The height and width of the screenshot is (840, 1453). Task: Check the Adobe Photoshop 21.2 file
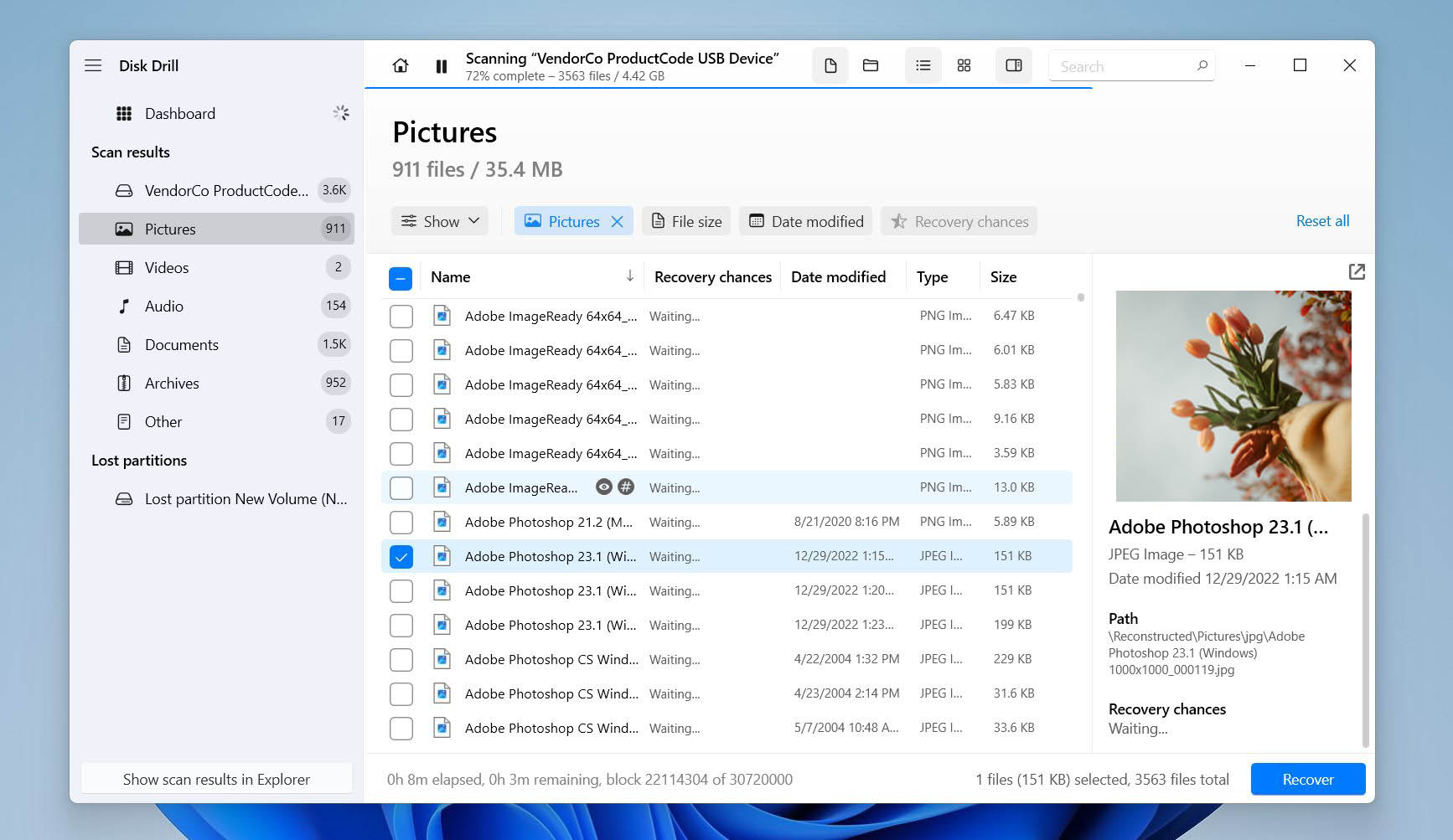pos(401,523)
